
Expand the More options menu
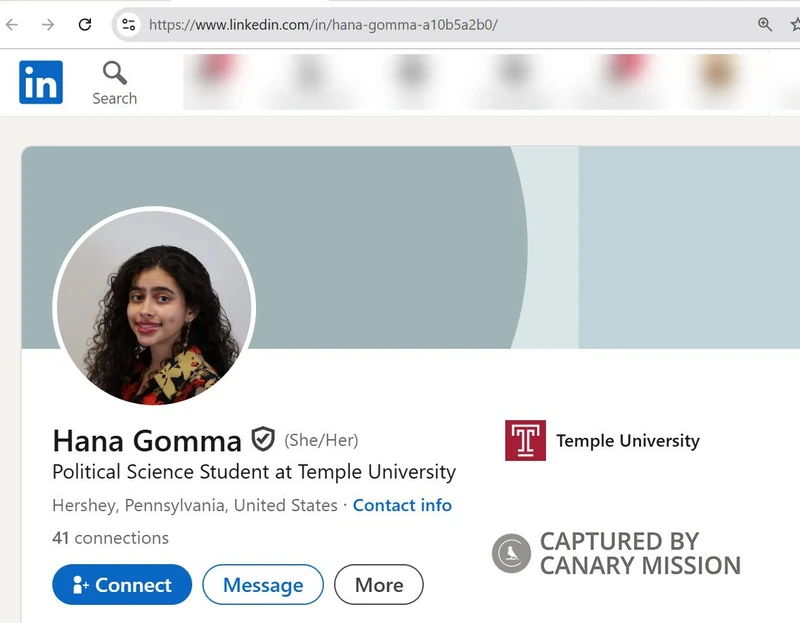378,585
